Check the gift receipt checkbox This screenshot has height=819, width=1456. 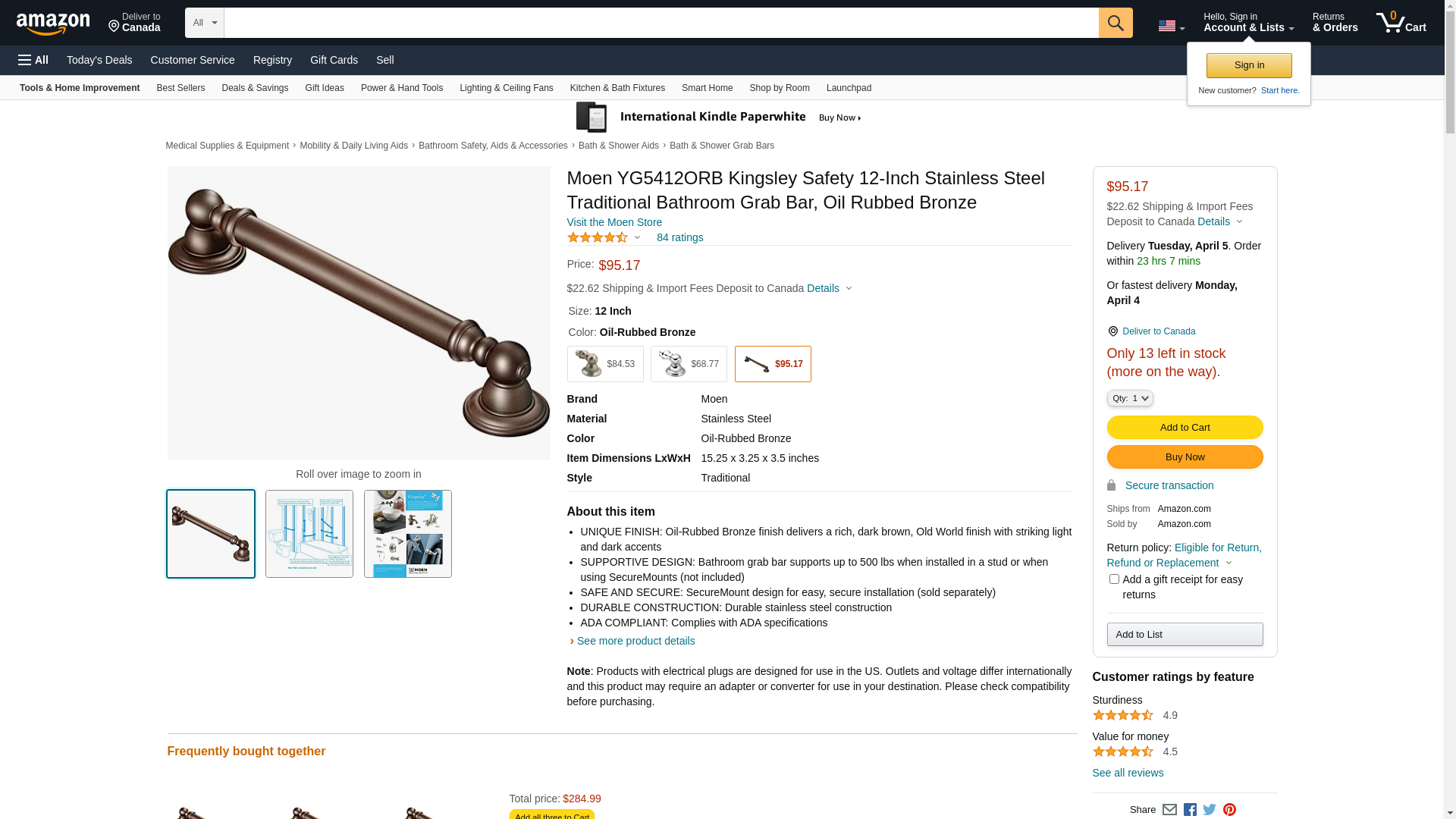(x=1113, y=579)
